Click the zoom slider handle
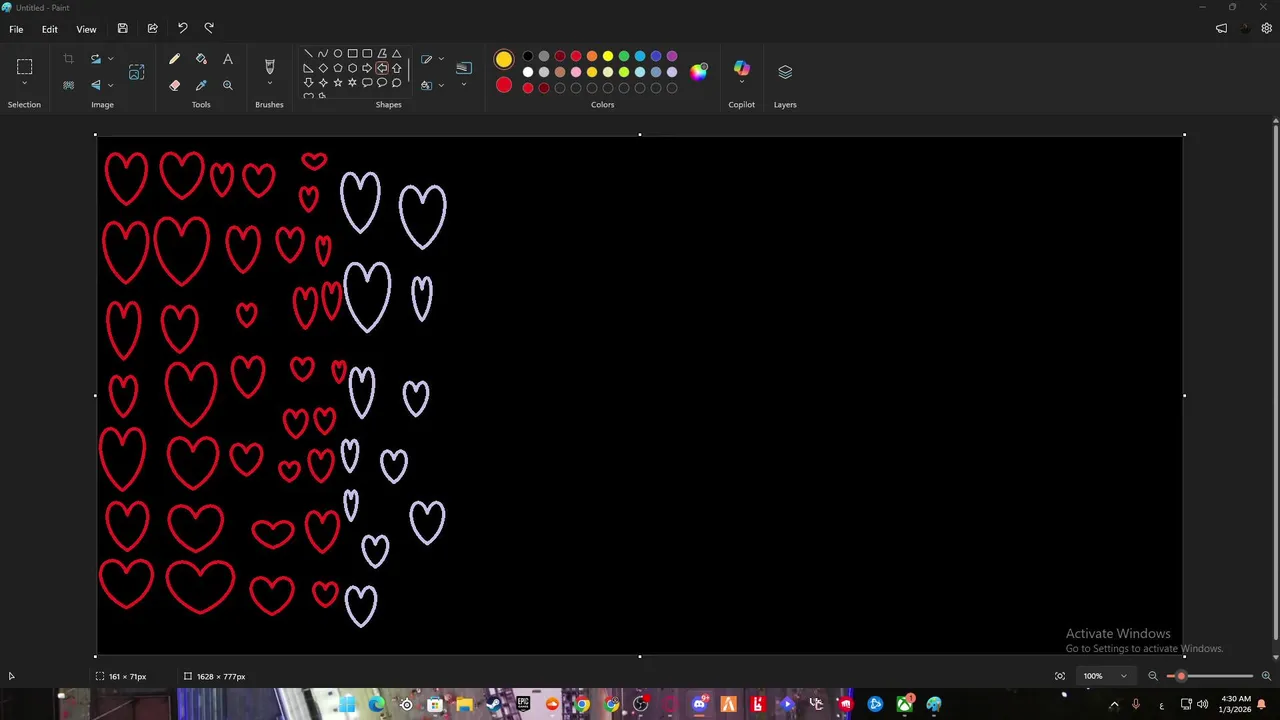1280x720 pixels. click(1181, 676)
